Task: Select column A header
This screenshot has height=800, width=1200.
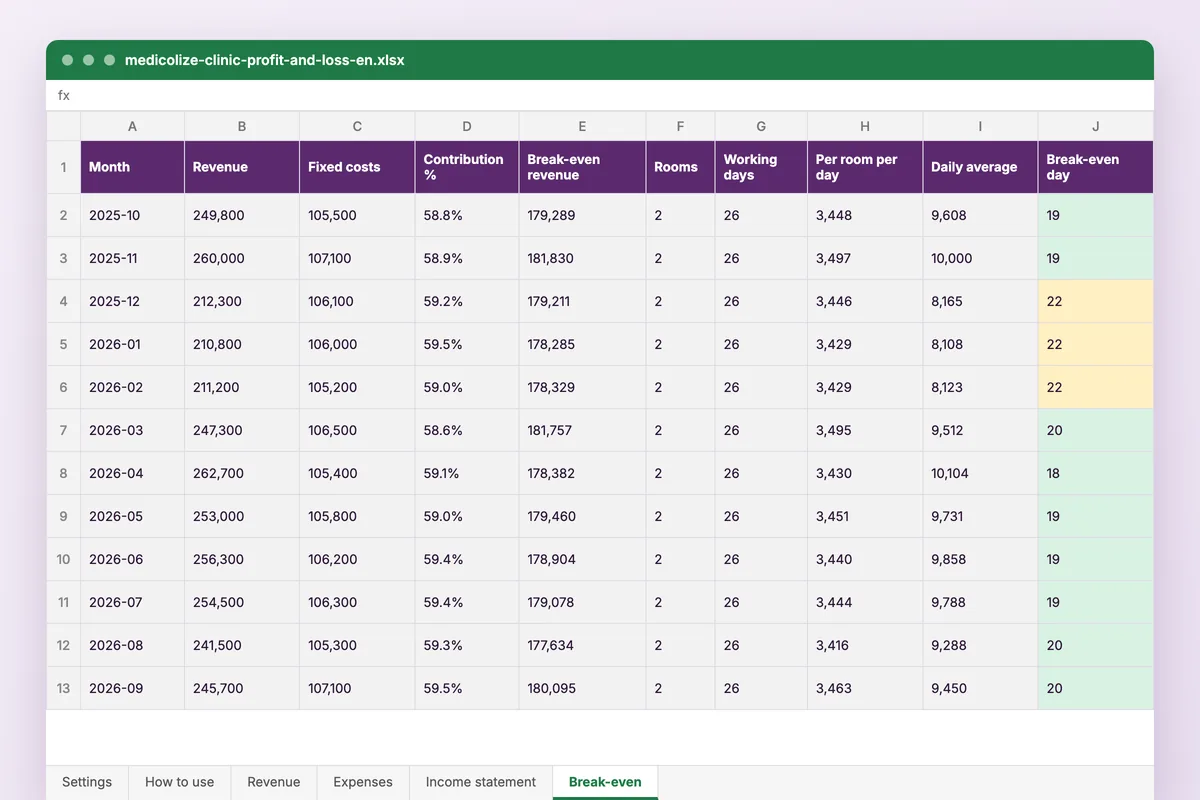Action: pyautogui.click(x=132, y=126)
